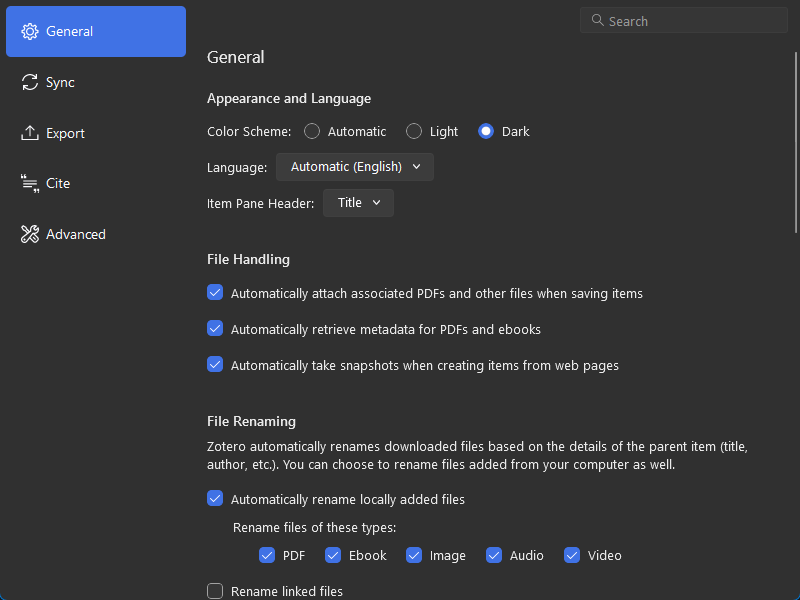The height and width of the screenshot is (600, 800).
Task: Click the Cite quotation icon
Action: point(30,184)
